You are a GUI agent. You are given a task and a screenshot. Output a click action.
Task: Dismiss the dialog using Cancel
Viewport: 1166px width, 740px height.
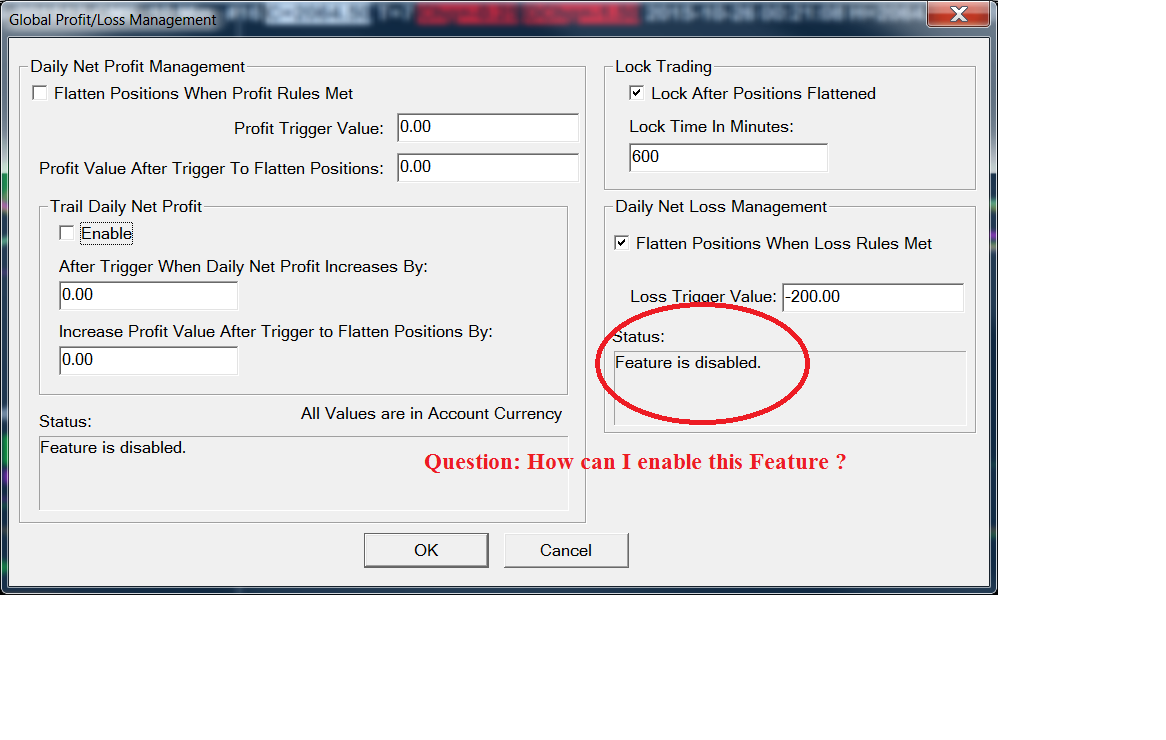(566, 550)
